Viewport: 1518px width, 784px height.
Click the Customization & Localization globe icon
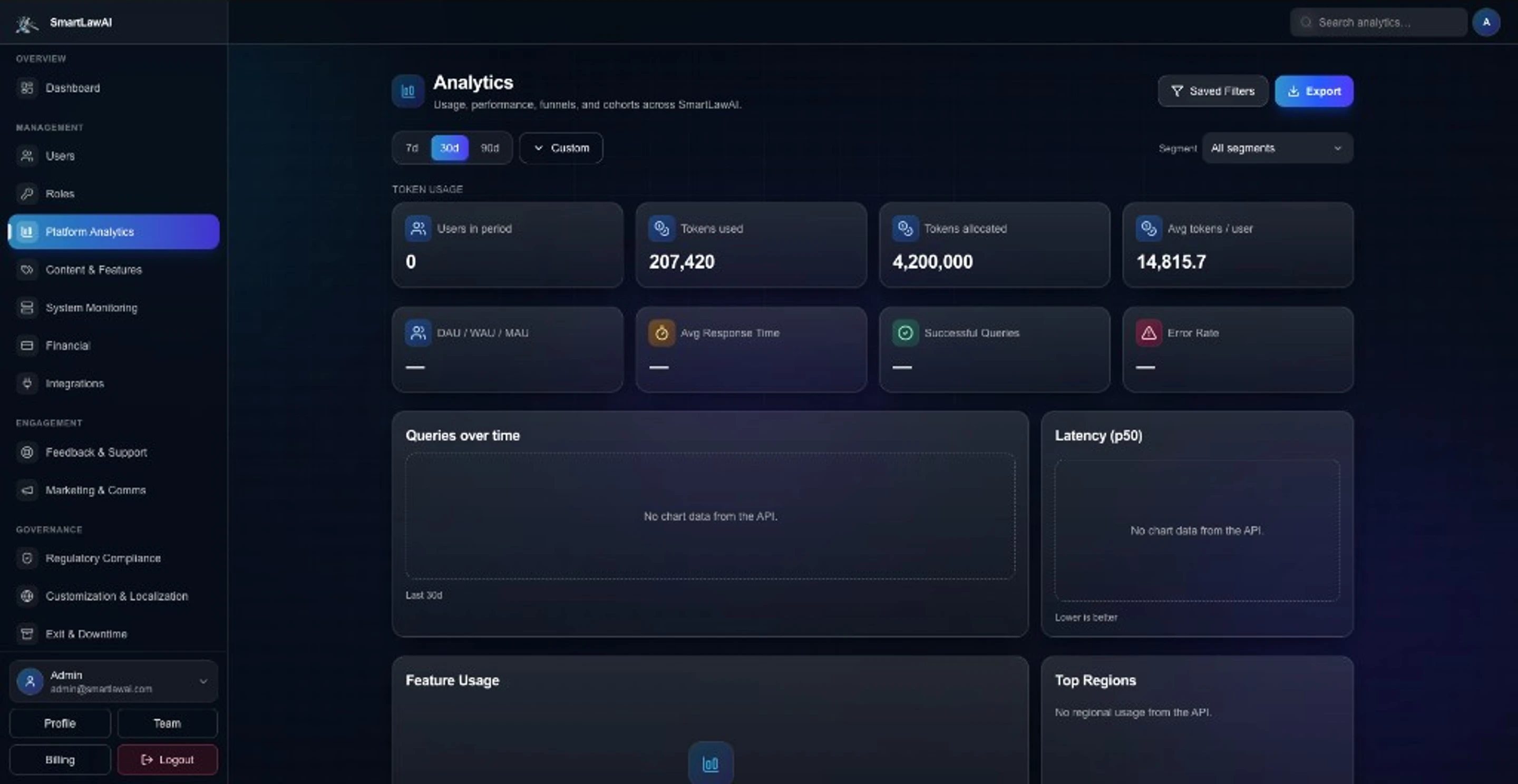point(27,596)
